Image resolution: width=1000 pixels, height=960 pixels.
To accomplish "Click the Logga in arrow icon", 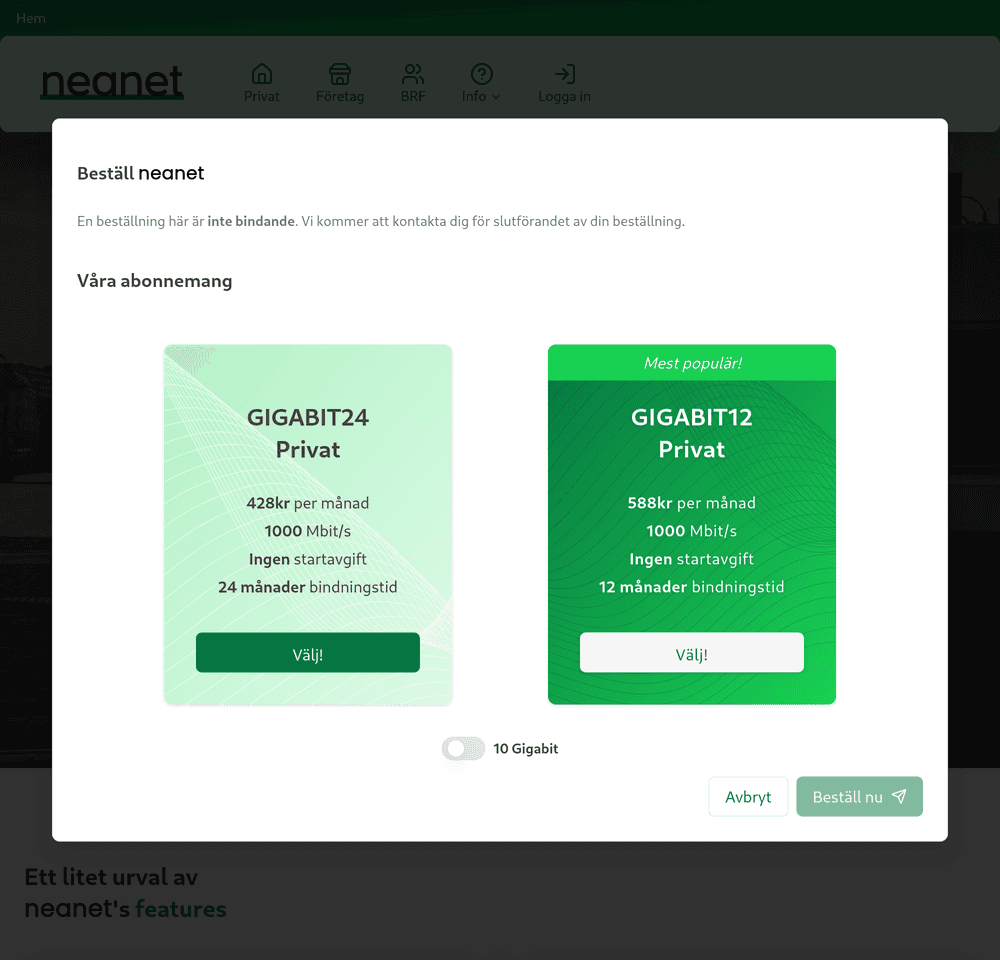I will (x=565, y=74).
